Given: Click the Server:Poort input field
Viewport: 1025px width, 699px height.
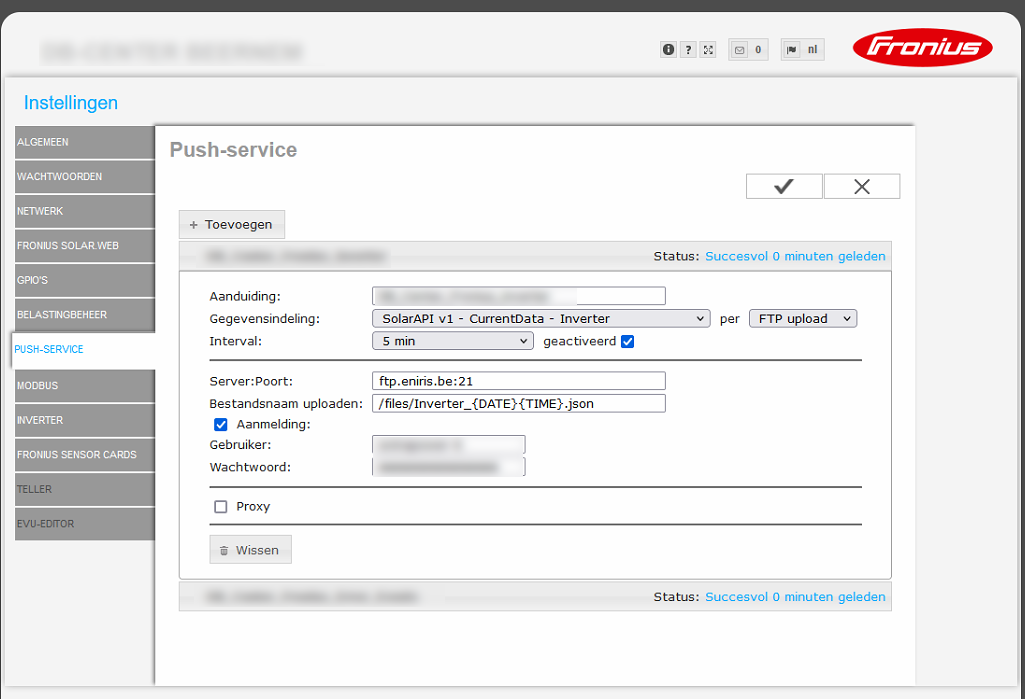Looking at the screenshot, I should coord(518,381).
